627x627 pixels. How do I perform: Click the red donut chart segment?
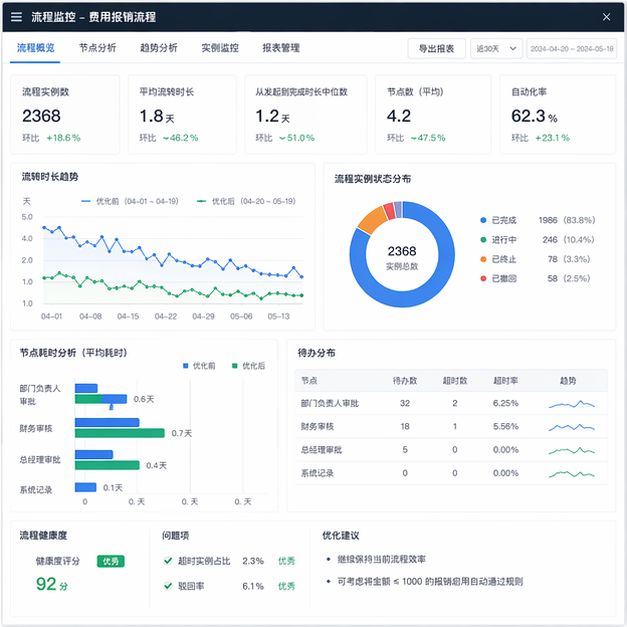click(389, 211)
